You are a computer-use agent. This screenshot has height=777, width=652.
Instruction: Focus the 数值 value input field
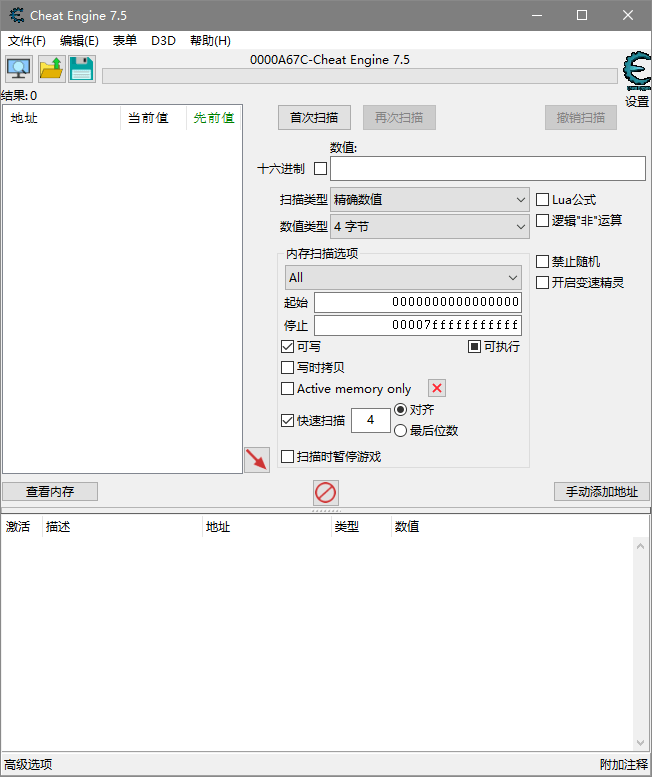(488, 168)
